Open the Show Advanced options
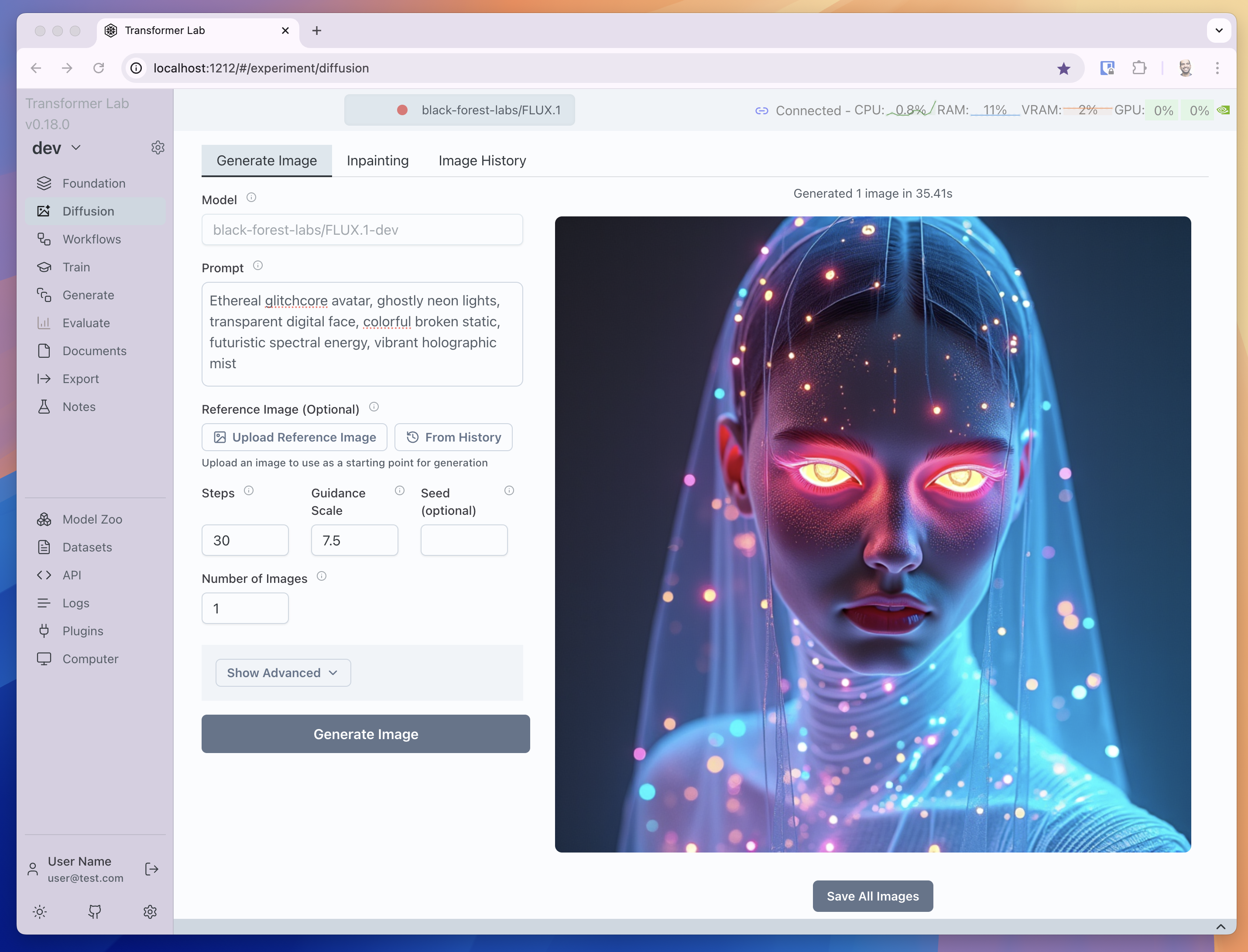The height and width of the screenshot is (952, 1248). click(282, 673)
